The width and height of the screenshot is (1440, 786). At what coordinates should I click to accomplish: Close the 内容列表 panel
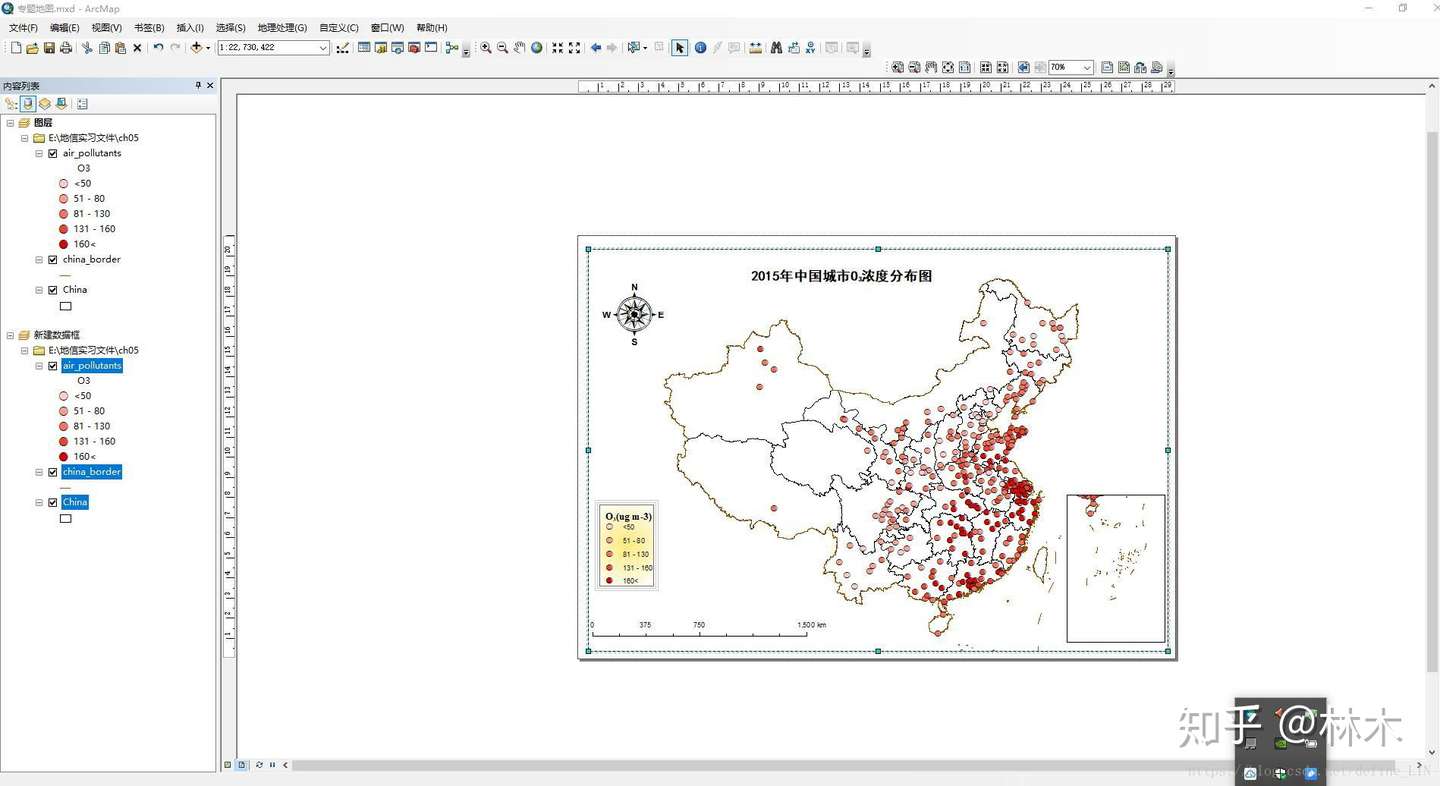pyautogui.click(x=210, y=86)
